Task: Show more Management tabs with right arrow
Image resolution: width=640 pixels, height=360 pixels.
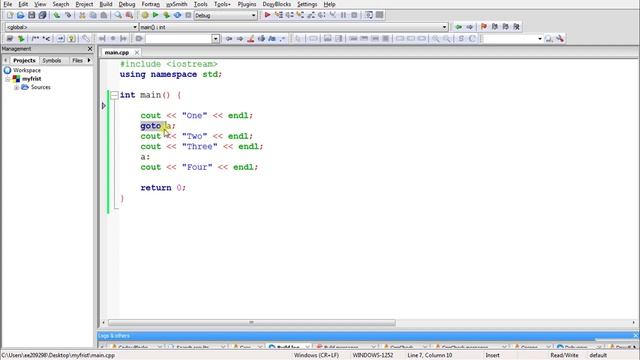Action: (89, 60)
